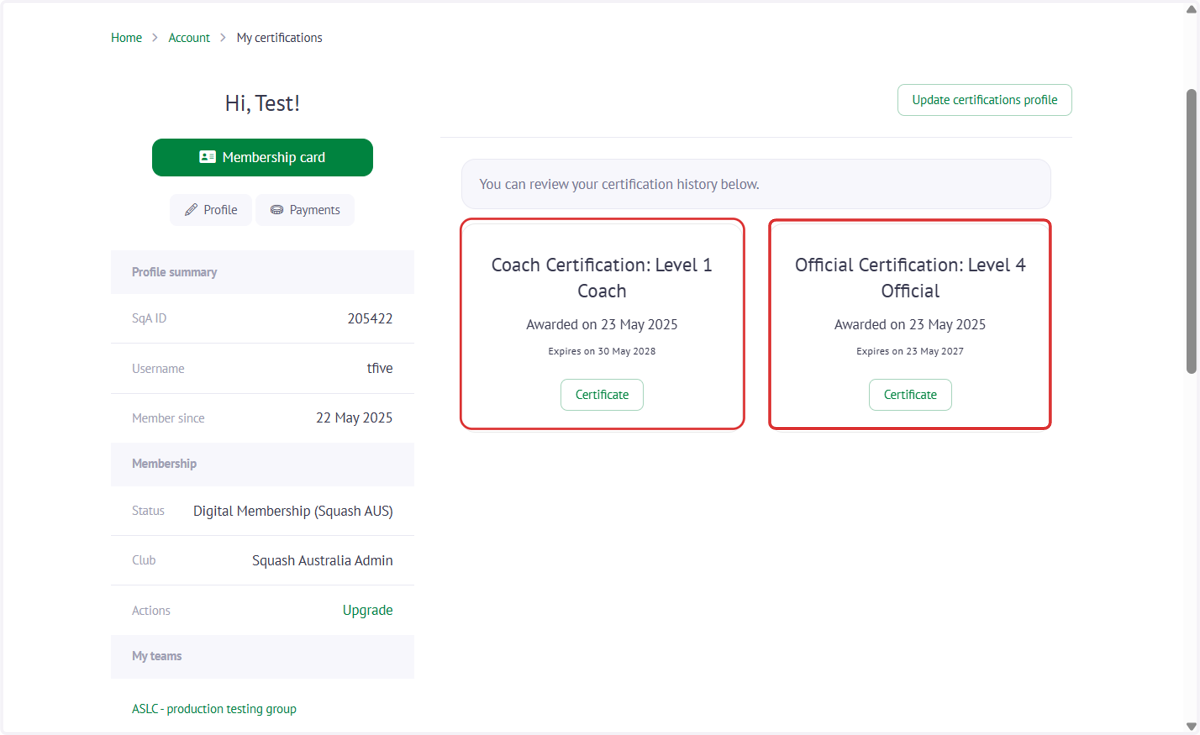The height and width of the screenshot is (735, 1200).
Task: Go to Account breadcrumb link
Action: 189,38
